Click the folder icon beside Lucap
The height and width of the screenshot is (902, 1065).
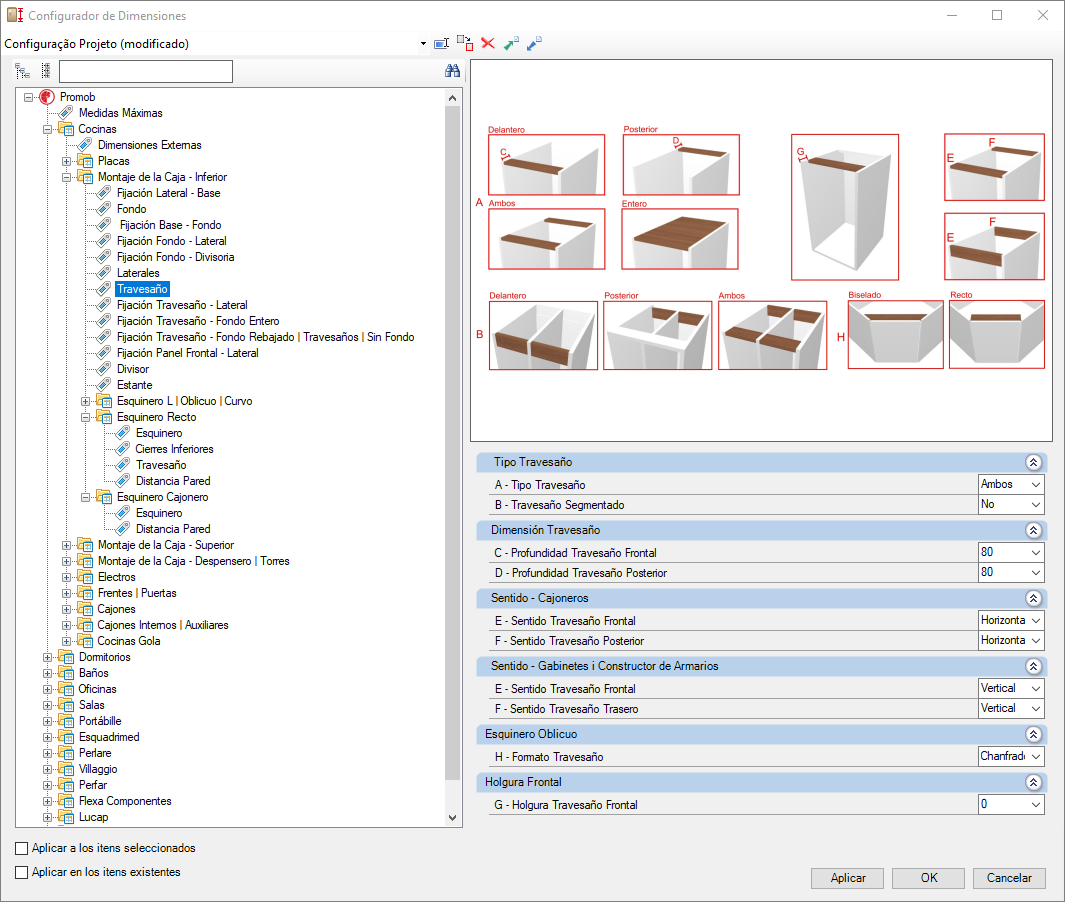[66, 817]
